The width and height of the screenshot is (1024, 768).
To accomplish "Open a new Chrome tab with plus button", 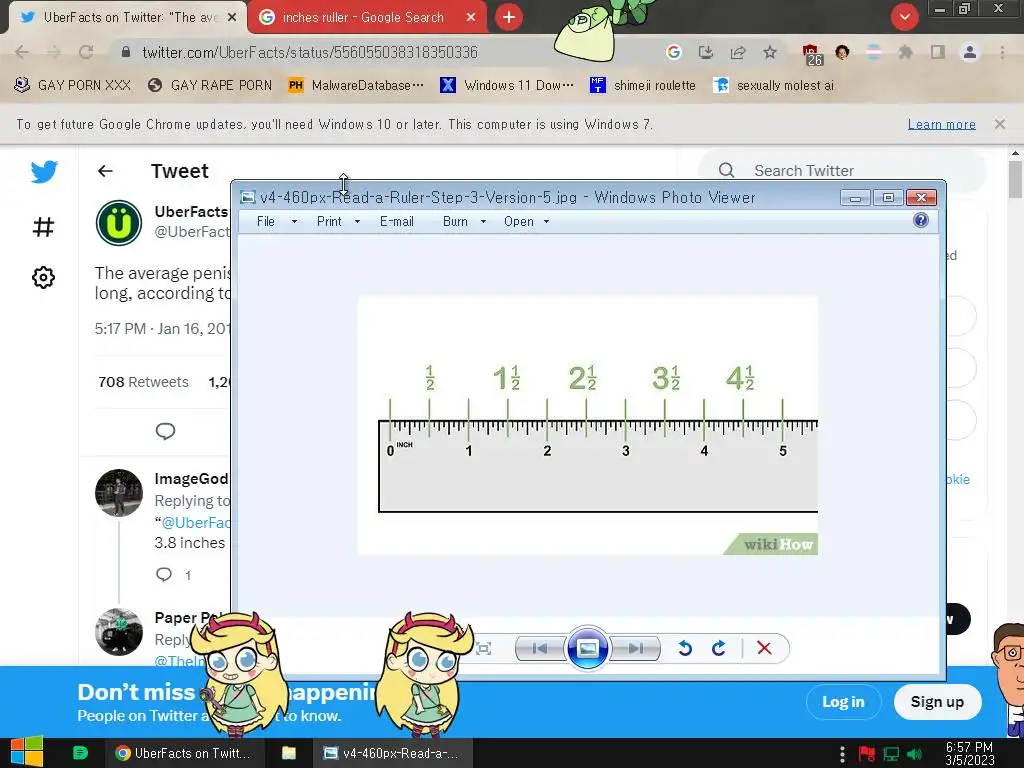I will 509,17.
